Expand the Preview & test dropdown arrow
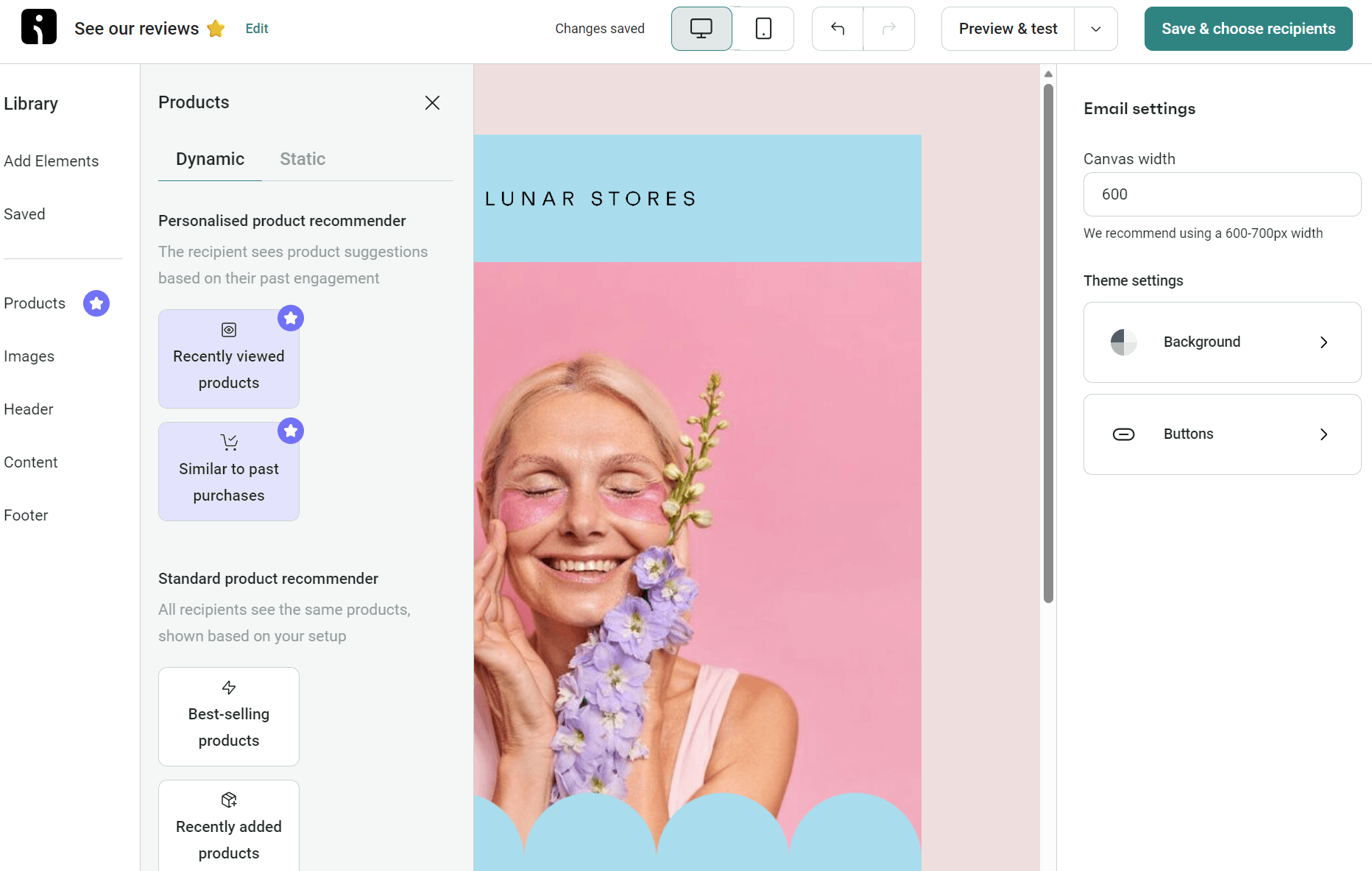The width and height of the screenshot is (1372, 871). pyautogui.click(x=1096, y=29)
